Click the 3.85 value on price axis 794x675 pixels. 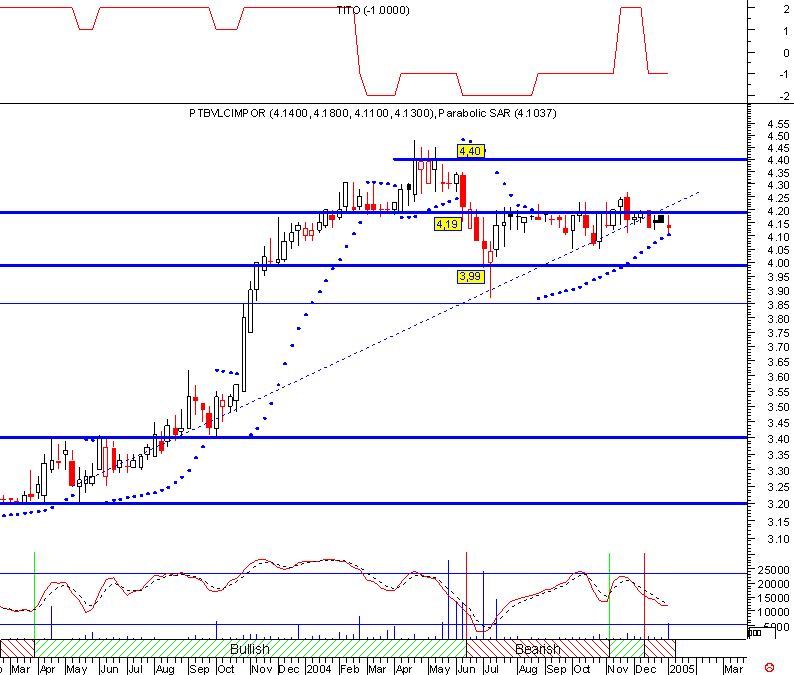point(778,305)
